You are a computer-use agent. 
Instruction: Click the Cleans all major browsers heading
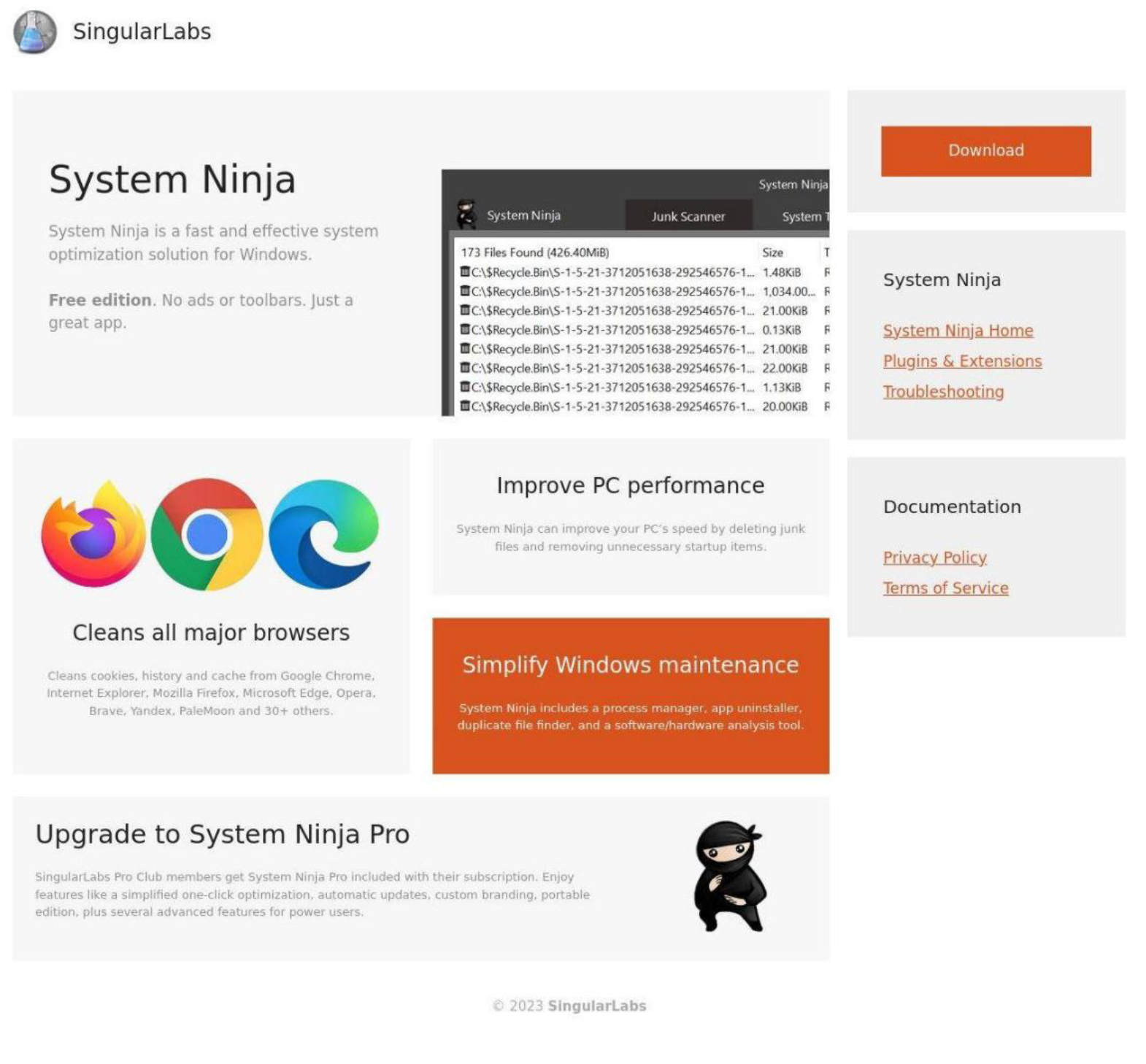coord(211,632)
